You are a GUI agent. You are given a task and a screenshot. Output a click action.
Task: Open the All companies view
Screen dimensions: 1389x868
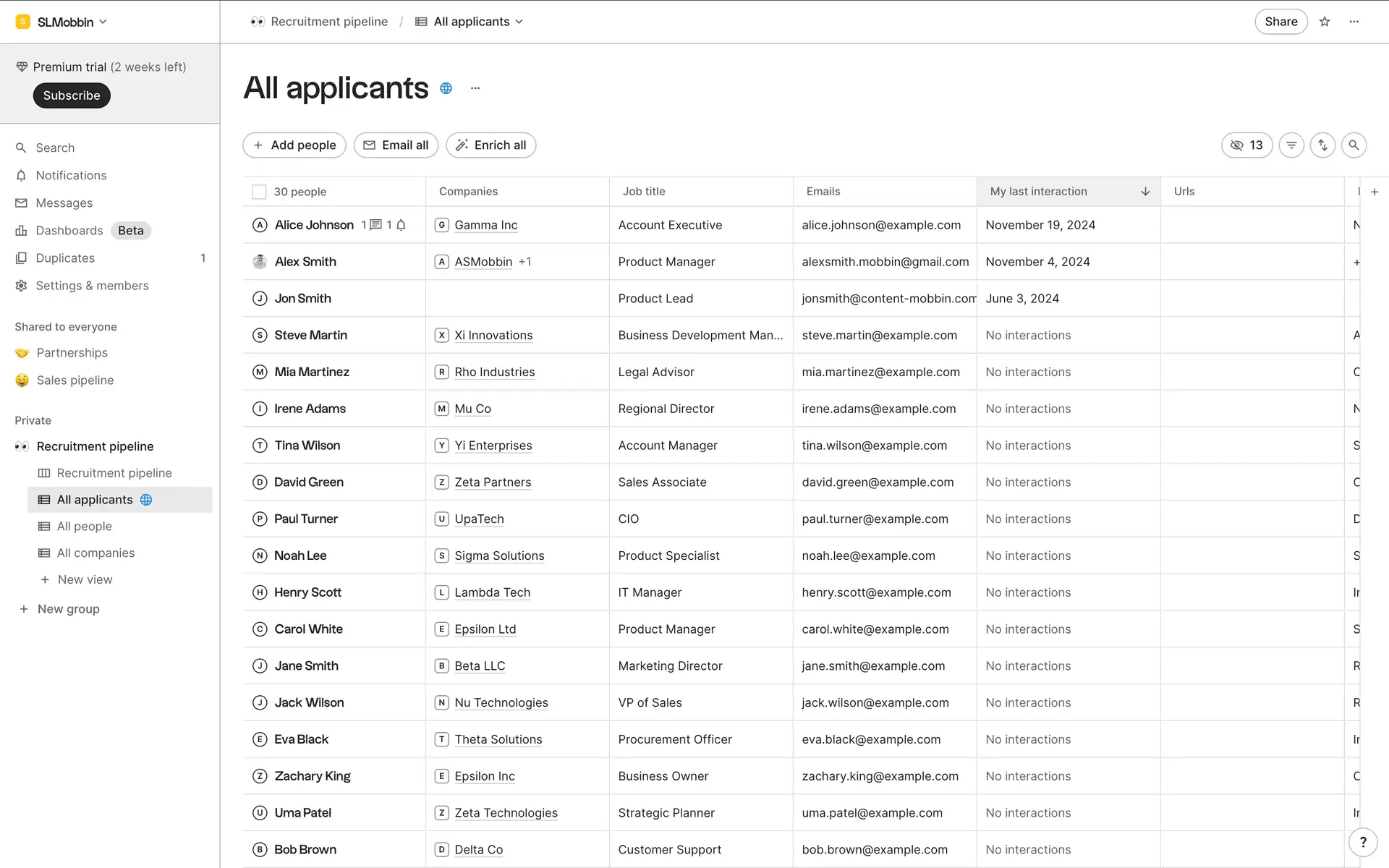tap(95, 553)
